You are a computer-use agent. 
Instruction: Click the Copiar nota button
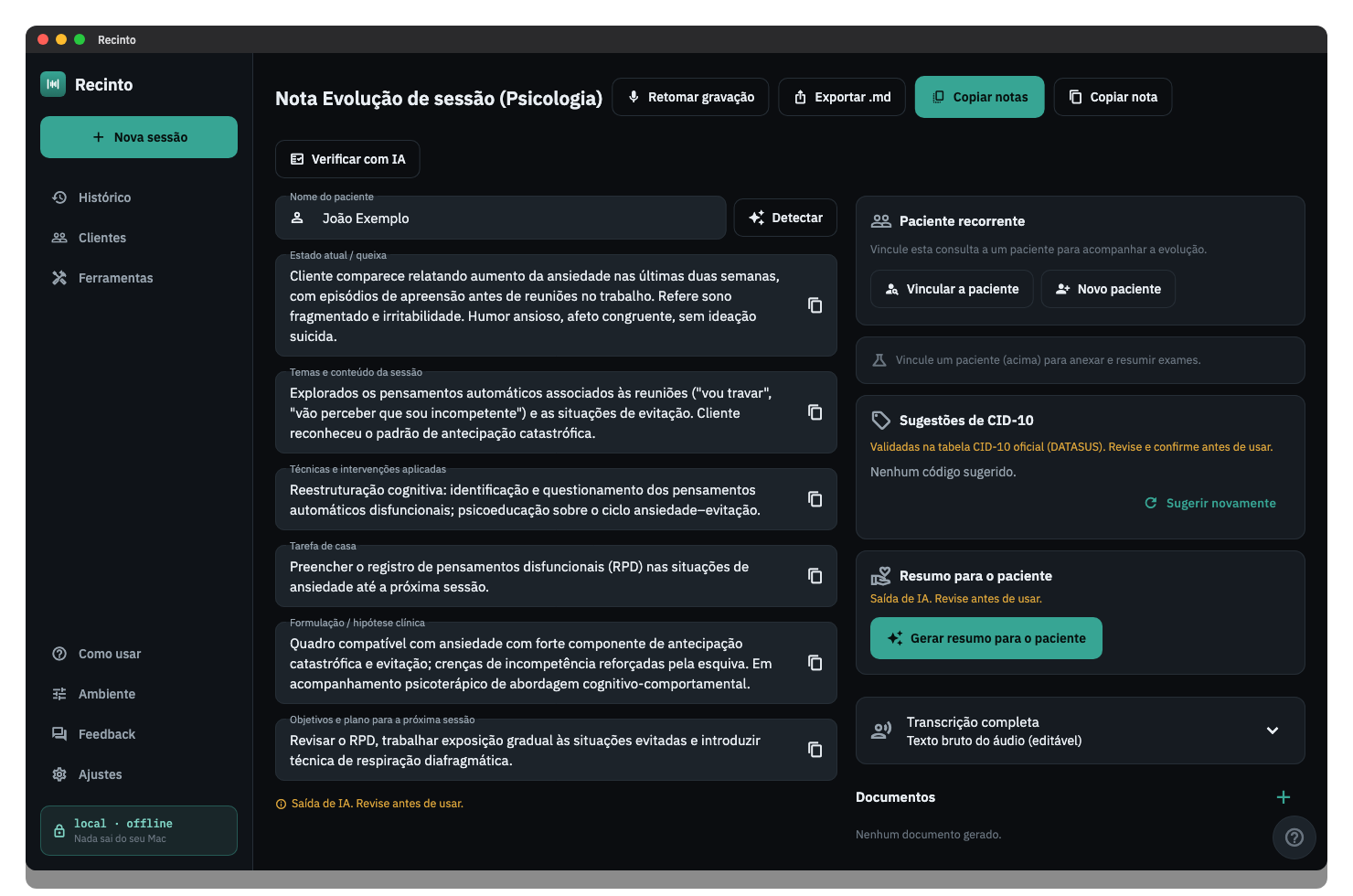click(x=1113, y=97)
